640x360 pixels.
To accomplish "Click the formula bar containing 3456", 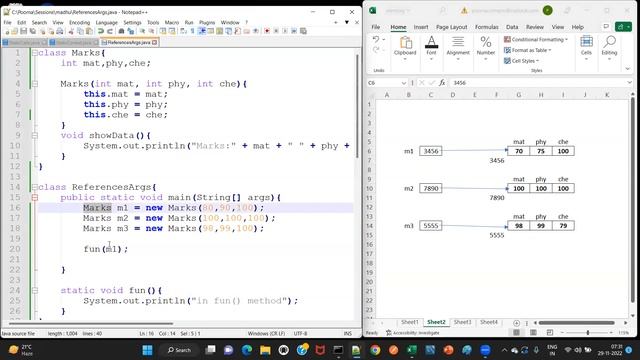I will point(538,83).
